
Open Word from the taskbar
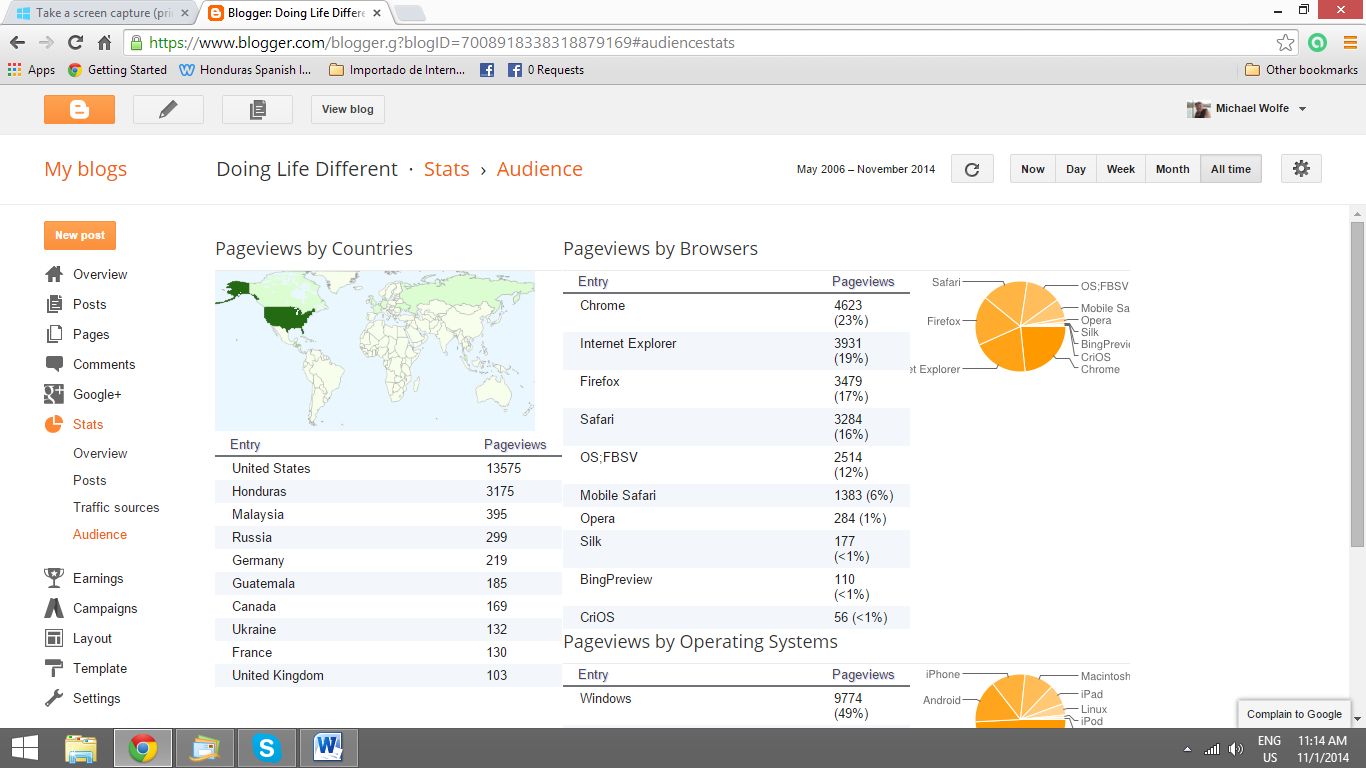(328, 748)
